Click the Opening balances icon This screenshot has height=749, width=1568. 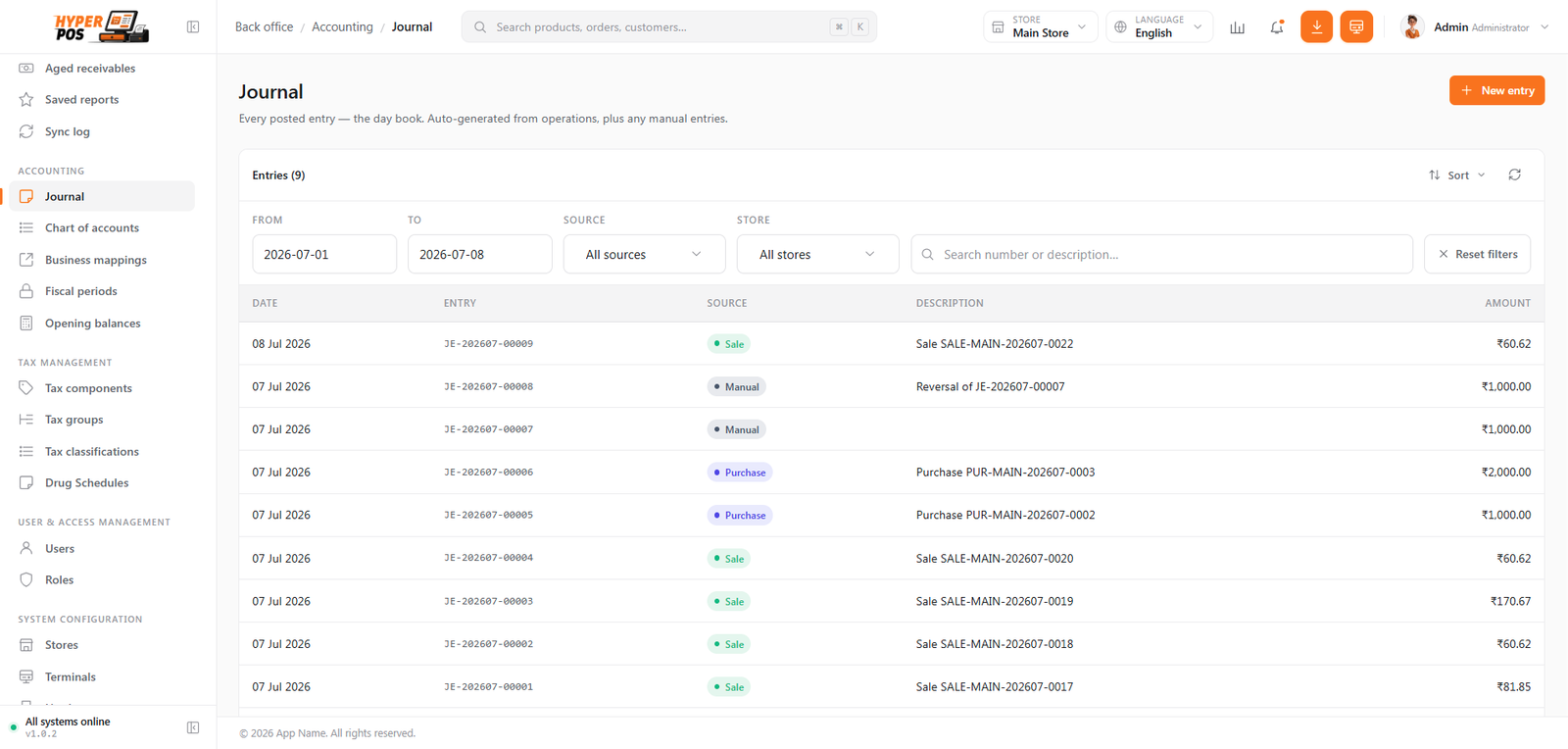click(x=26, y=324)
